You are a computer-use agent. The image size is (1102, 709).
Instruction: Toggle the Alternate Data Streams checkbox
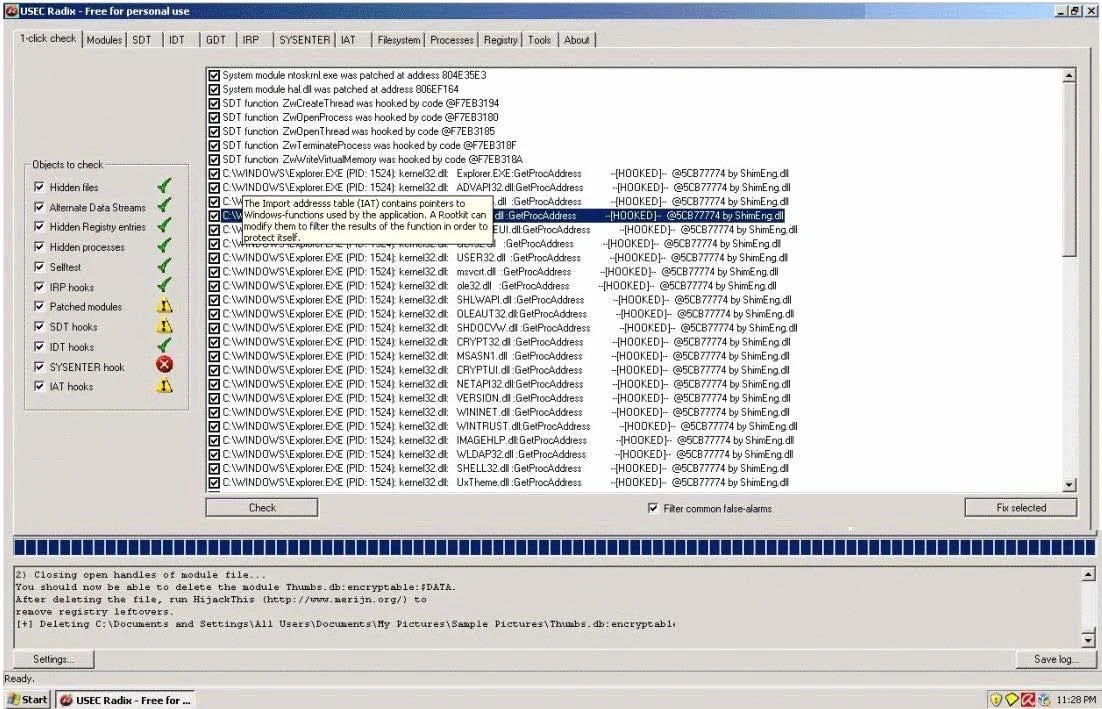[x=39, y=207]
